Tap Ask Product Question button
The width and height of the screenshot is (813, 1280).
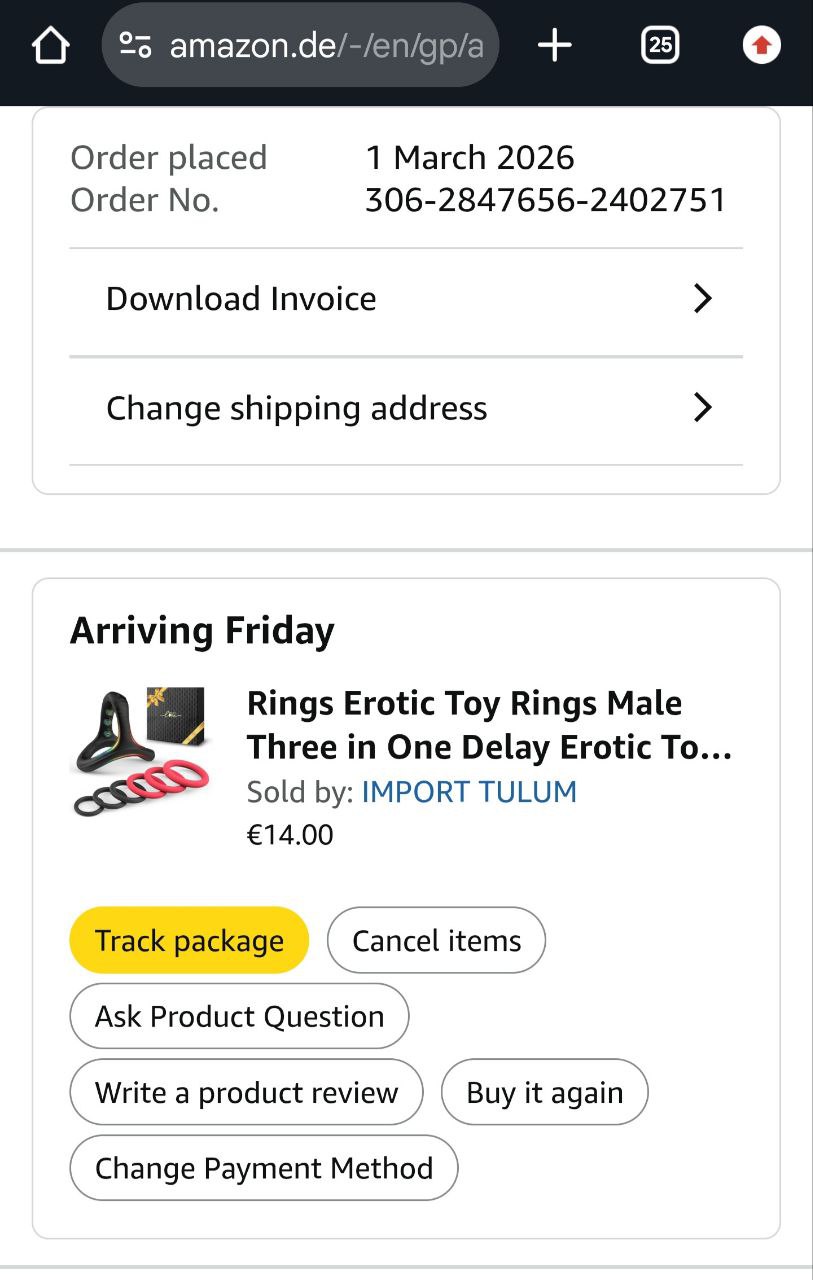[x=239, y=1016]
